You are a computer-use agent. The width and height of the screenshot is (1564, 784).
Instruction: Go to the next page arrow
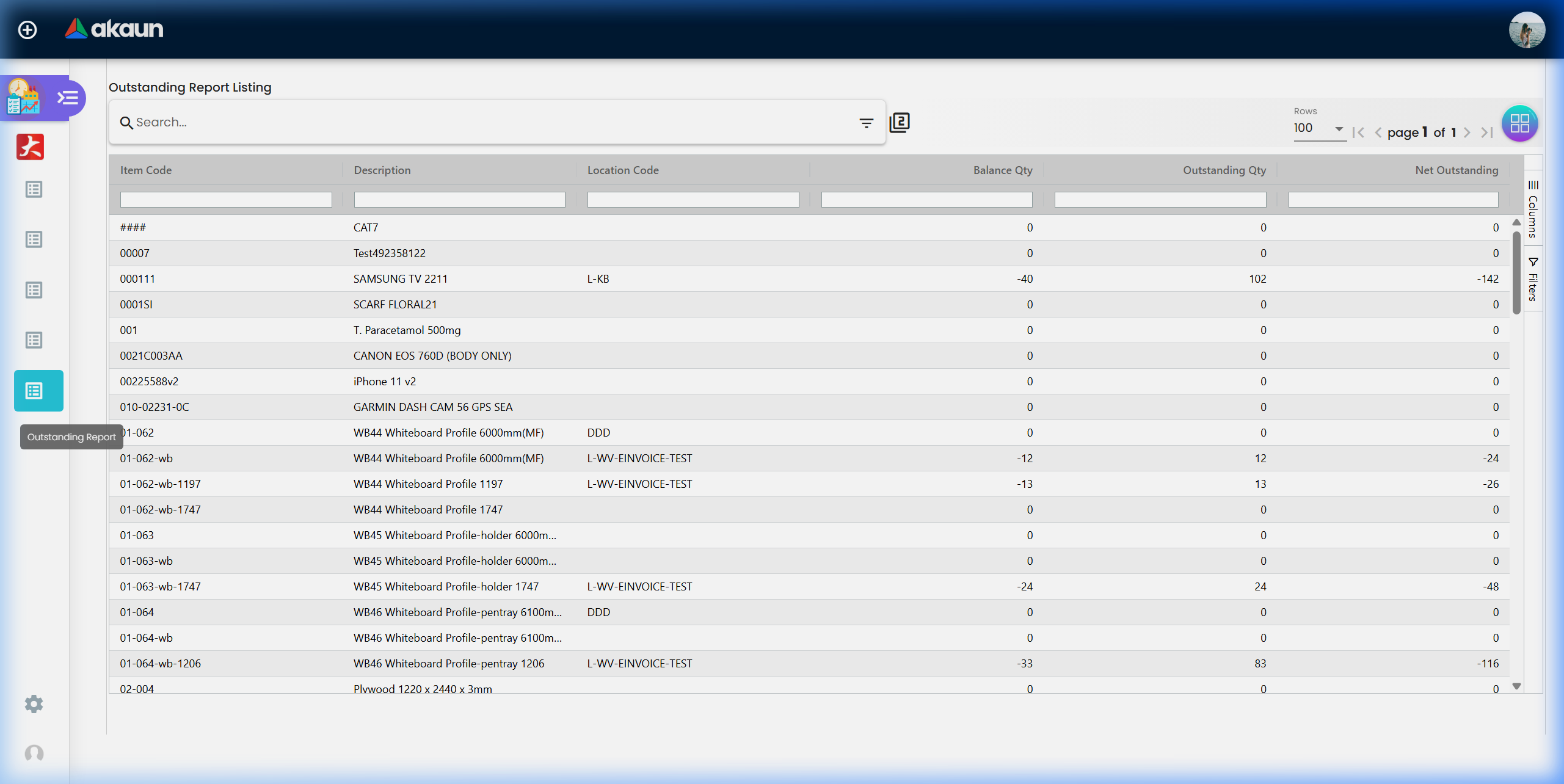point(1467,132)
